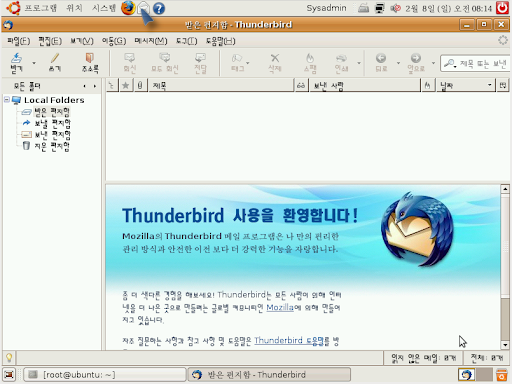Click the Forward (전달) toolbar icon
This screenshot has height=384, width=512.
pyautogui.click(x=200, y=58)
